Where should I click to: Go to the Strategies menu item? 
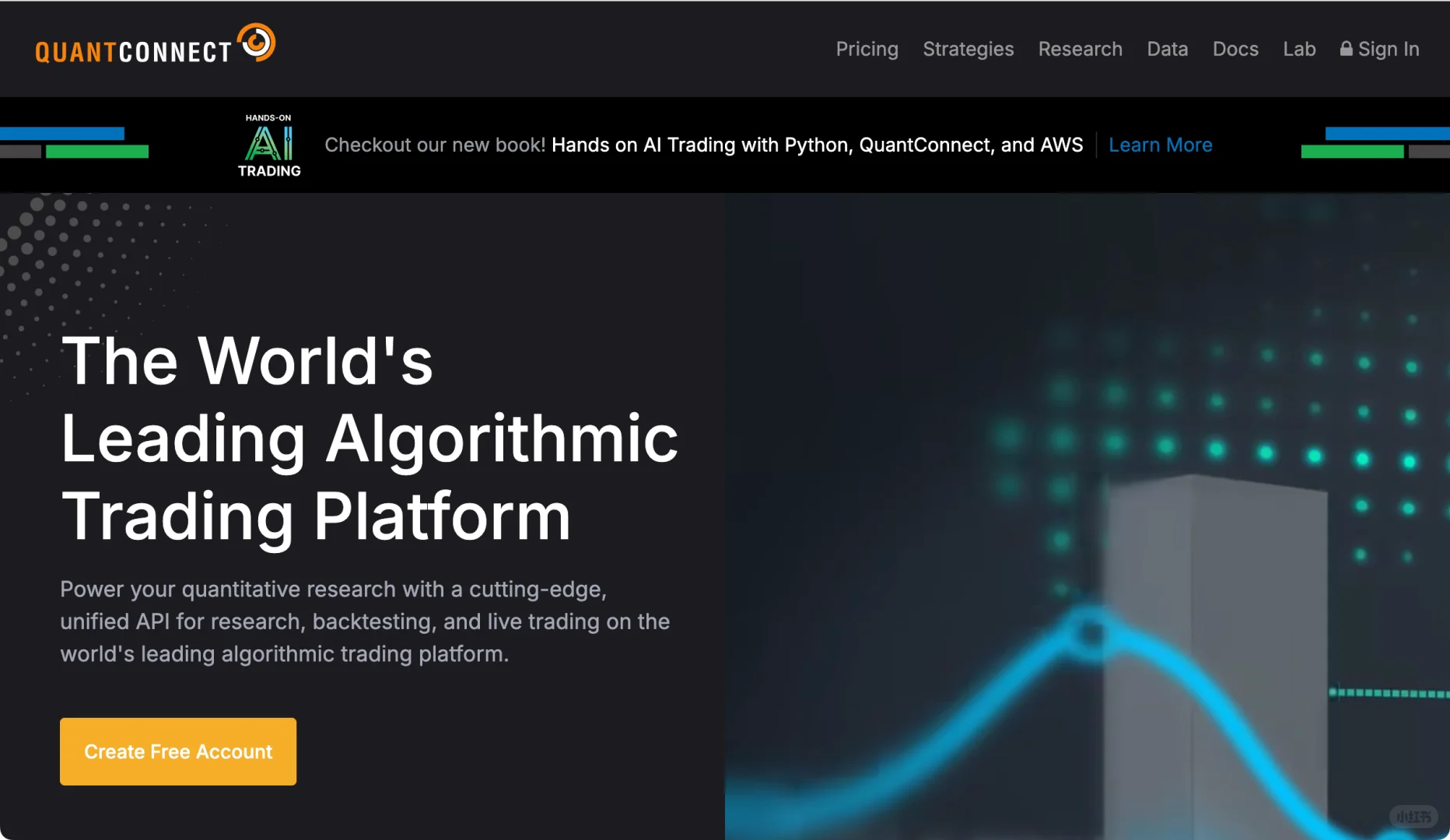click(x=968, y=49)
